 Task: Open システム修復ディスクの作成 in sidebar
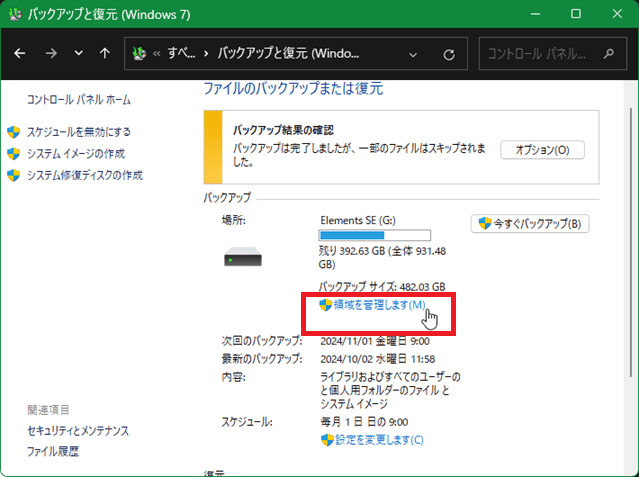coord(84,175)
